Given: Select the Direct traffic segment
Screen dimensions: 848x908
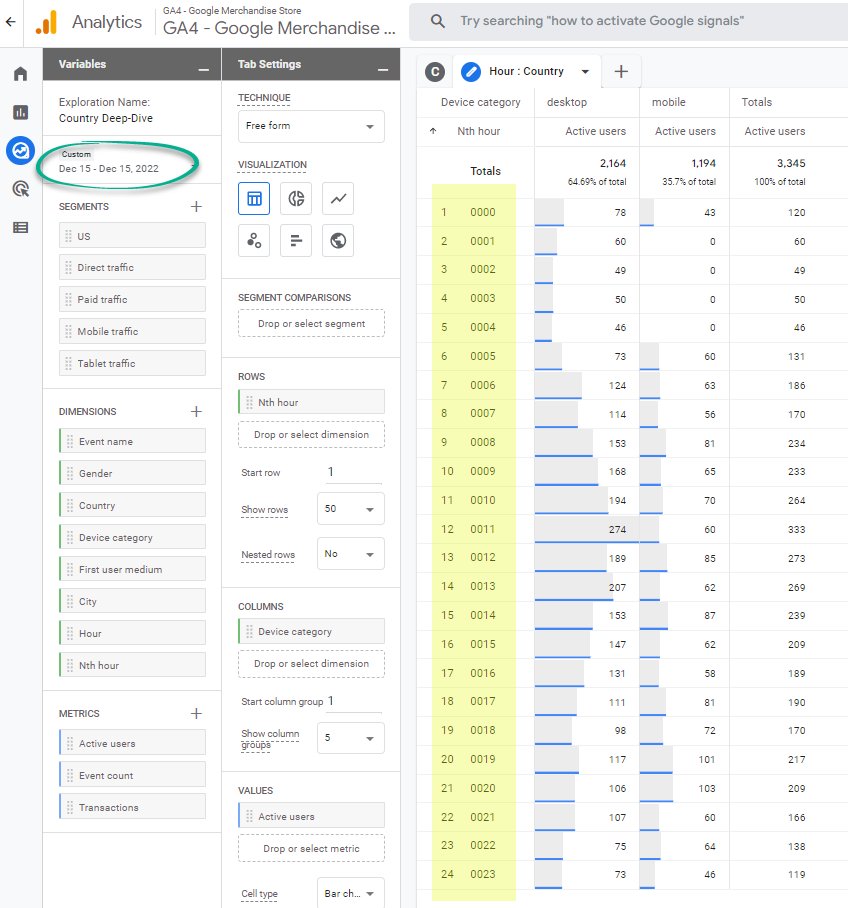Looking at the screenshot, I should click(132, 268).
